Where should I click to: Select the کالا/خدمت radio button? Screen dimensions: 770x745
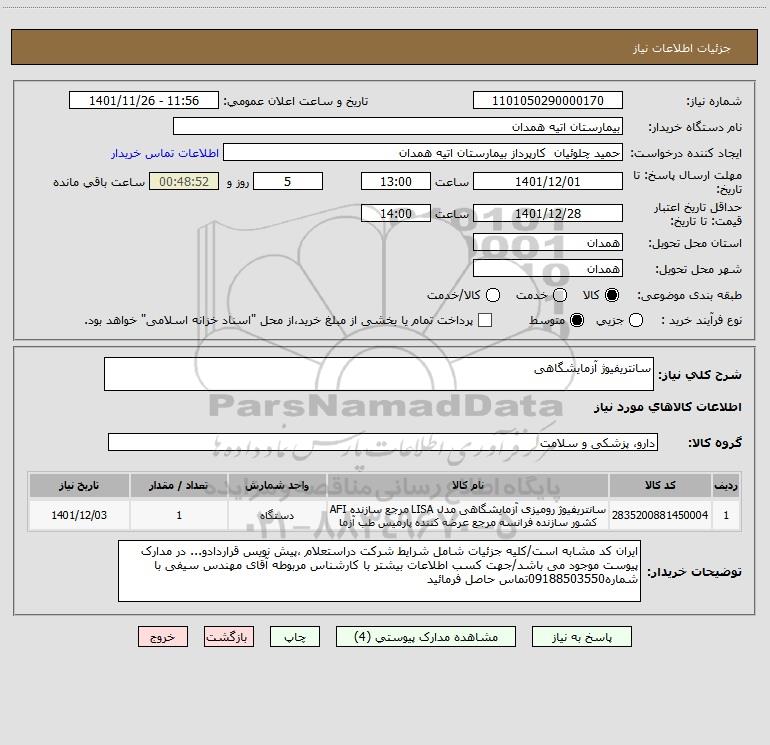493,295
